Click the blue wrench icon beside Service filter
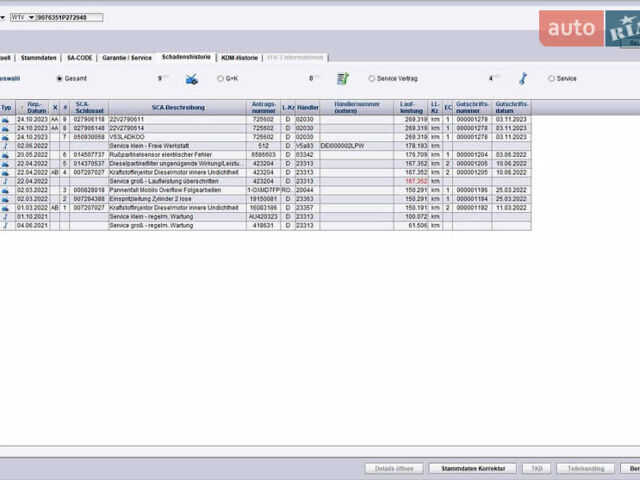640x480 pixels. [523, 79]
